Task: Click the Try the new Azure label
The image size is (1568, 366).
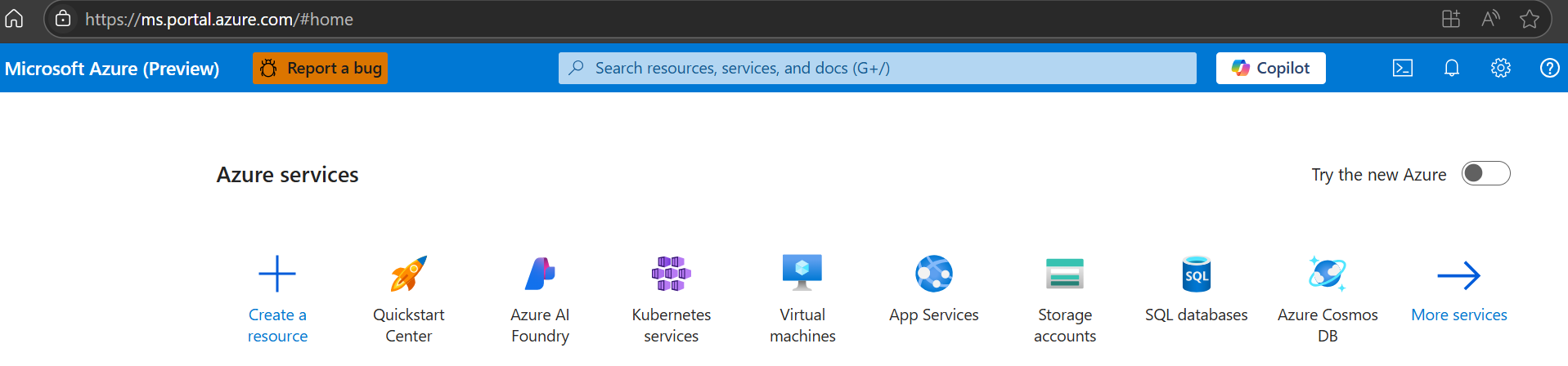Action: 1379,175
